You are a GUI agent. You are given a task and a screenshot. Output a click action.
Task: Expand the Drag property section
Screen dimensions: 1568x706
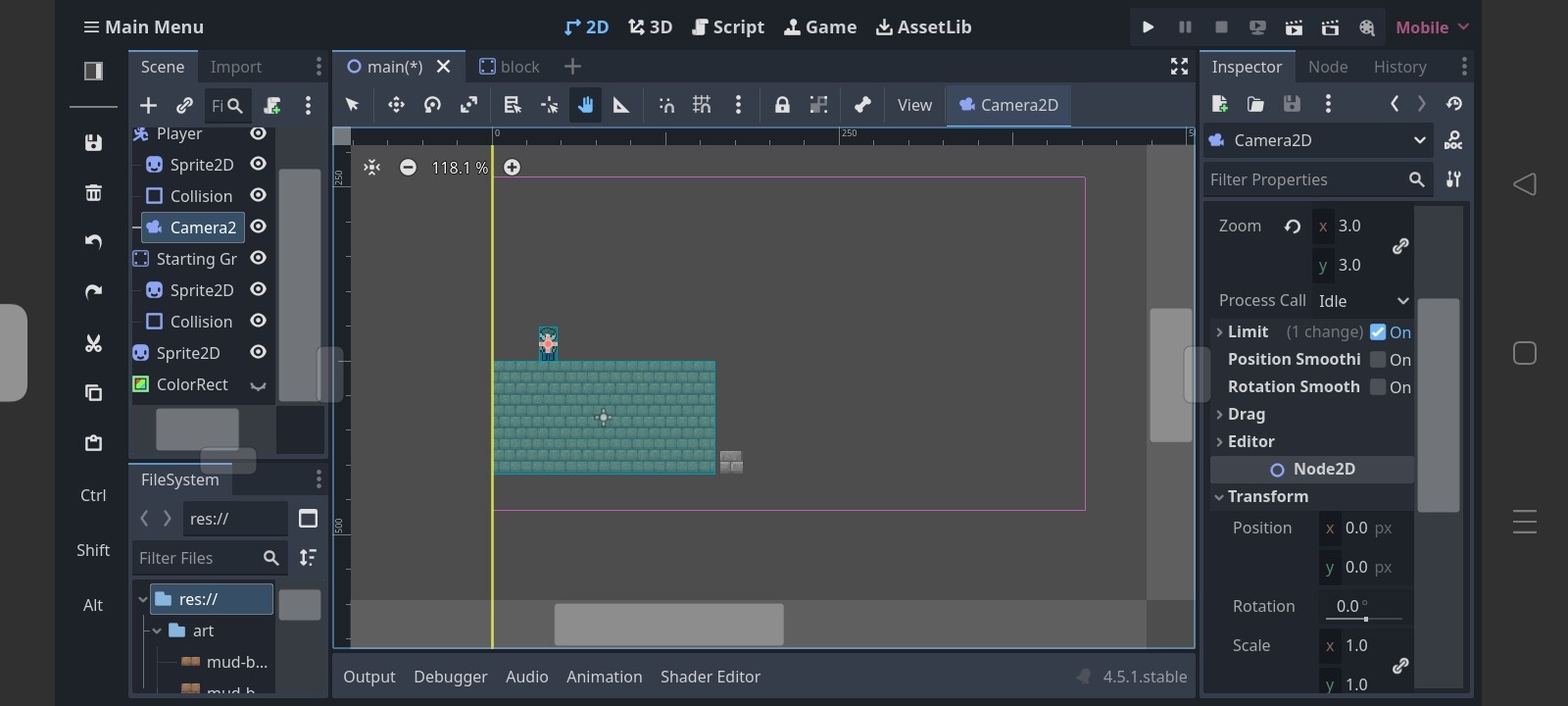click(1247, 415)
